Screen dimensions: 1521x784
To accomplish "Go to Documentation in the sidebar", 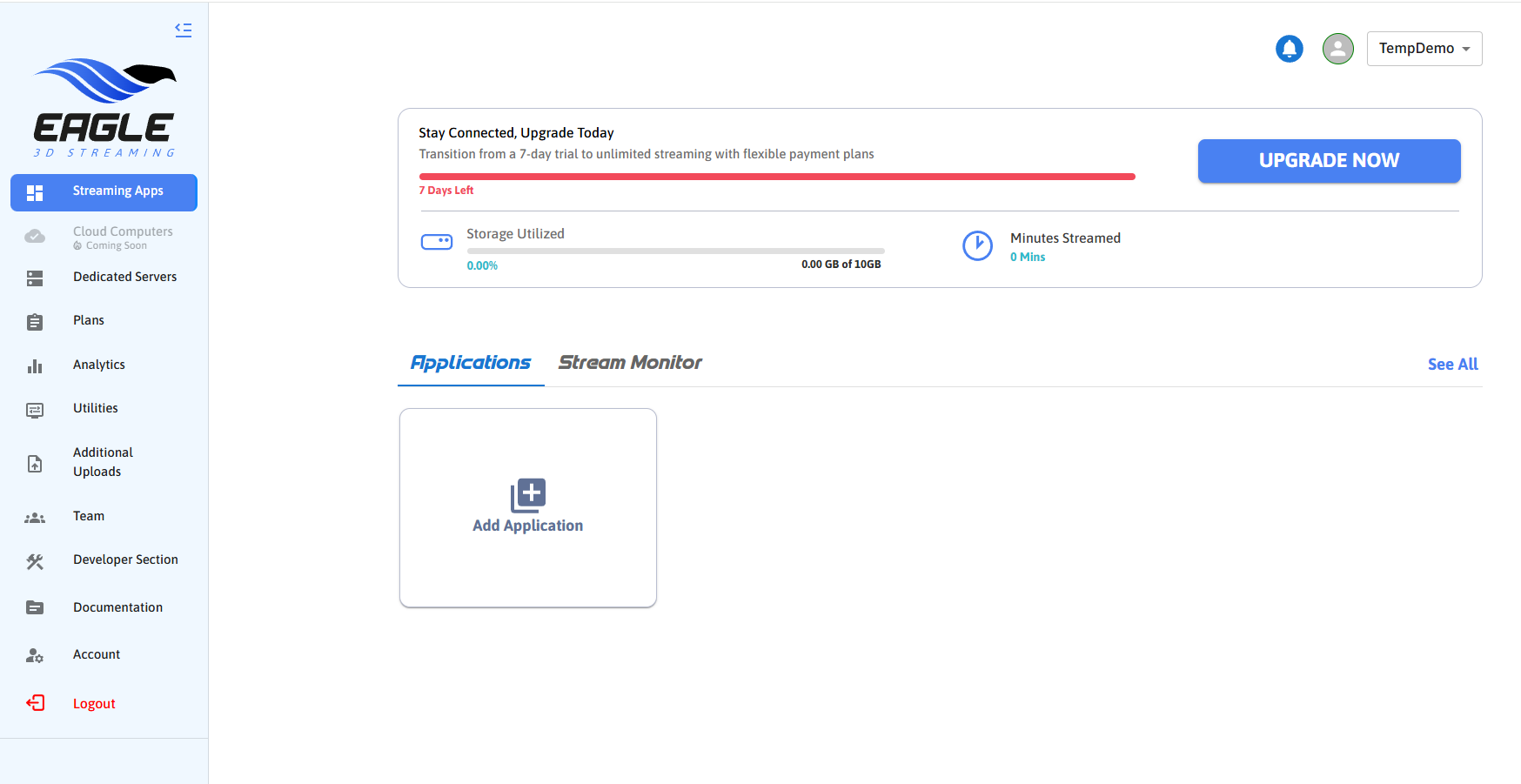I will (117, 607).
